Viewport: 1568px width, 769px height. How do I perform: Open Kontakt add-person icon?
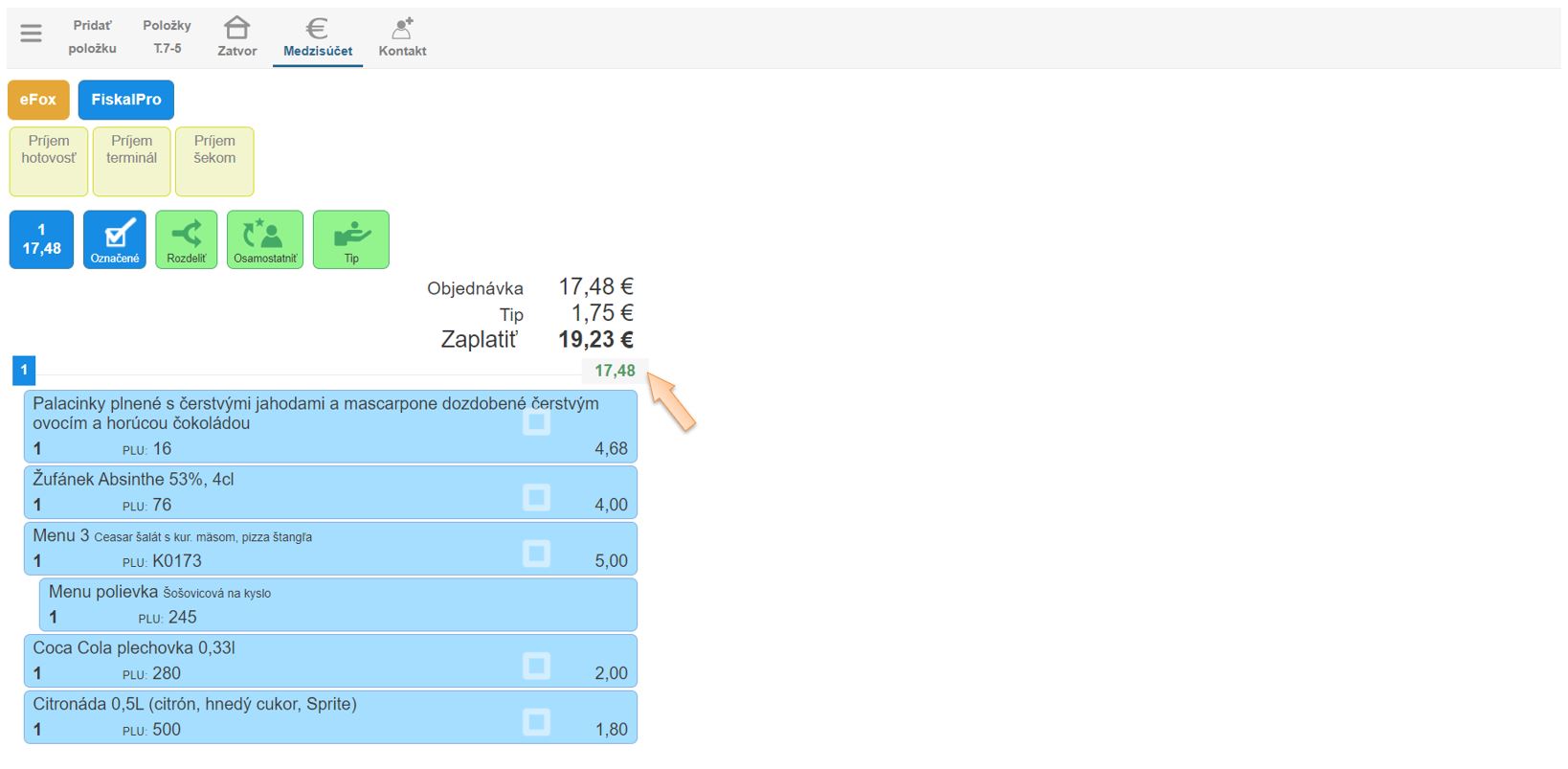[x=402, y=29]
